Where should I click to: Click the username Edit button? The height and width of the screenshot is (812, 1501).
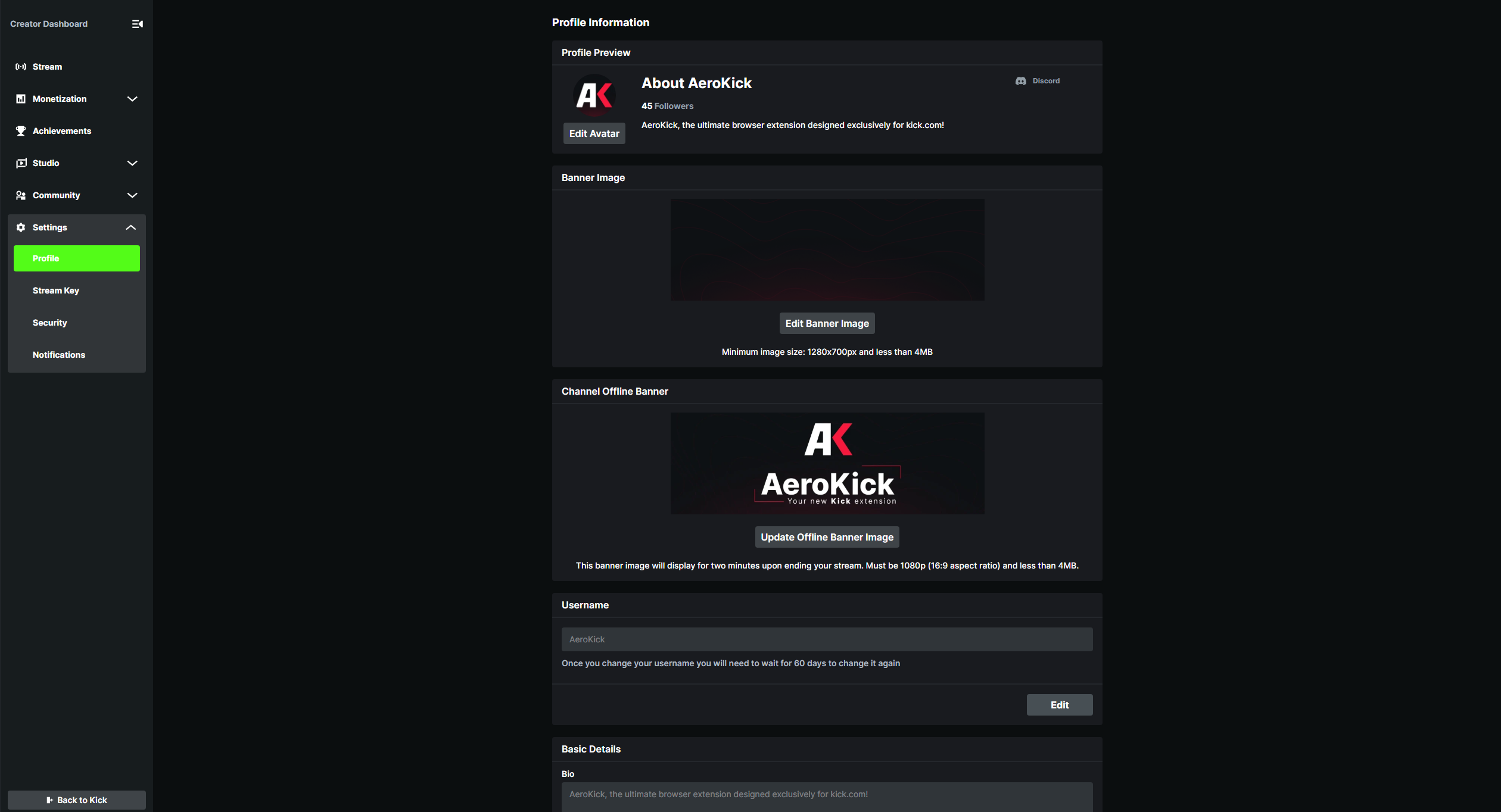click(x=1060, y=705)
